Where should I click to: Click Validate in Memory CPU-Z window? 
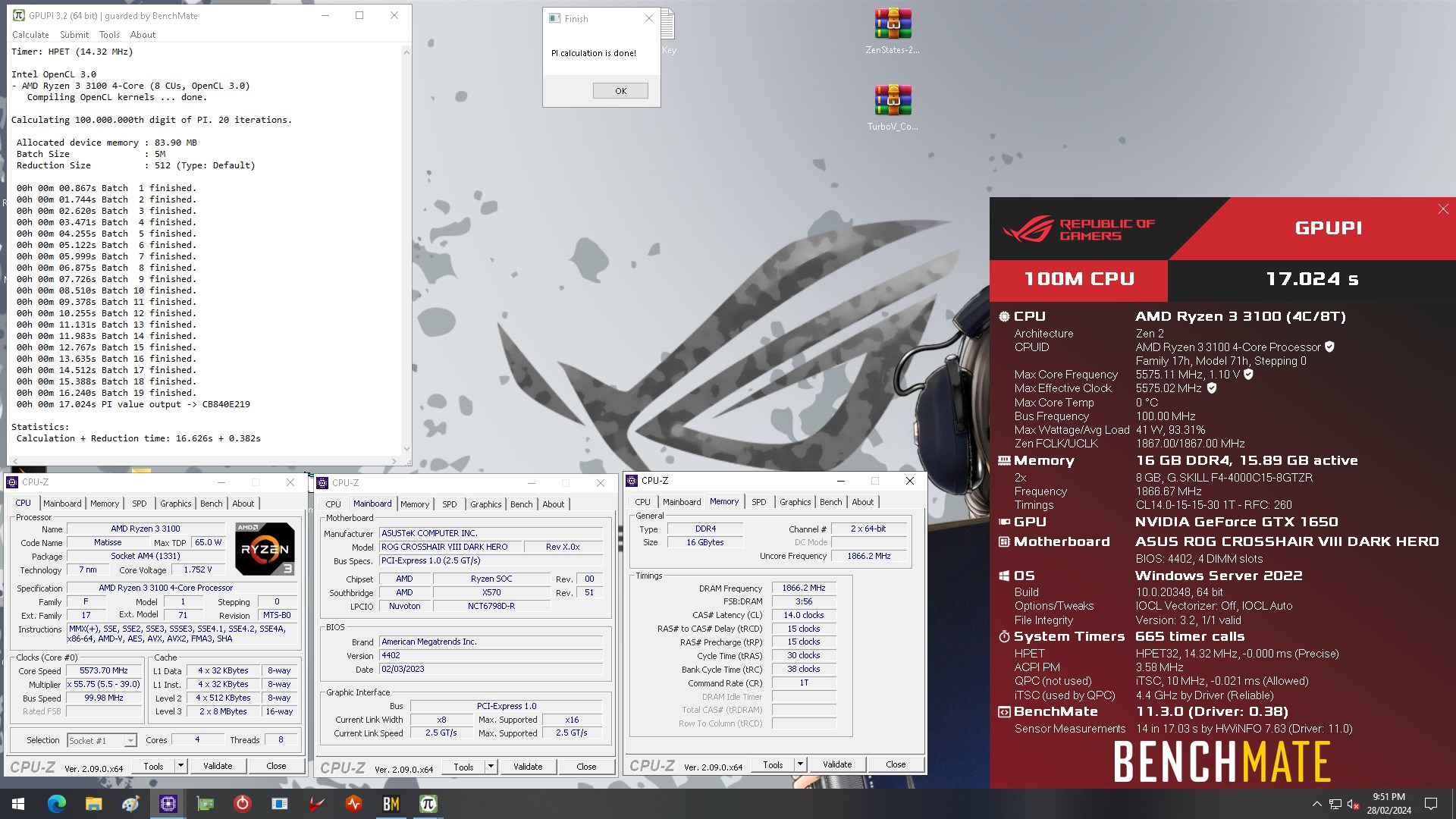837,765
